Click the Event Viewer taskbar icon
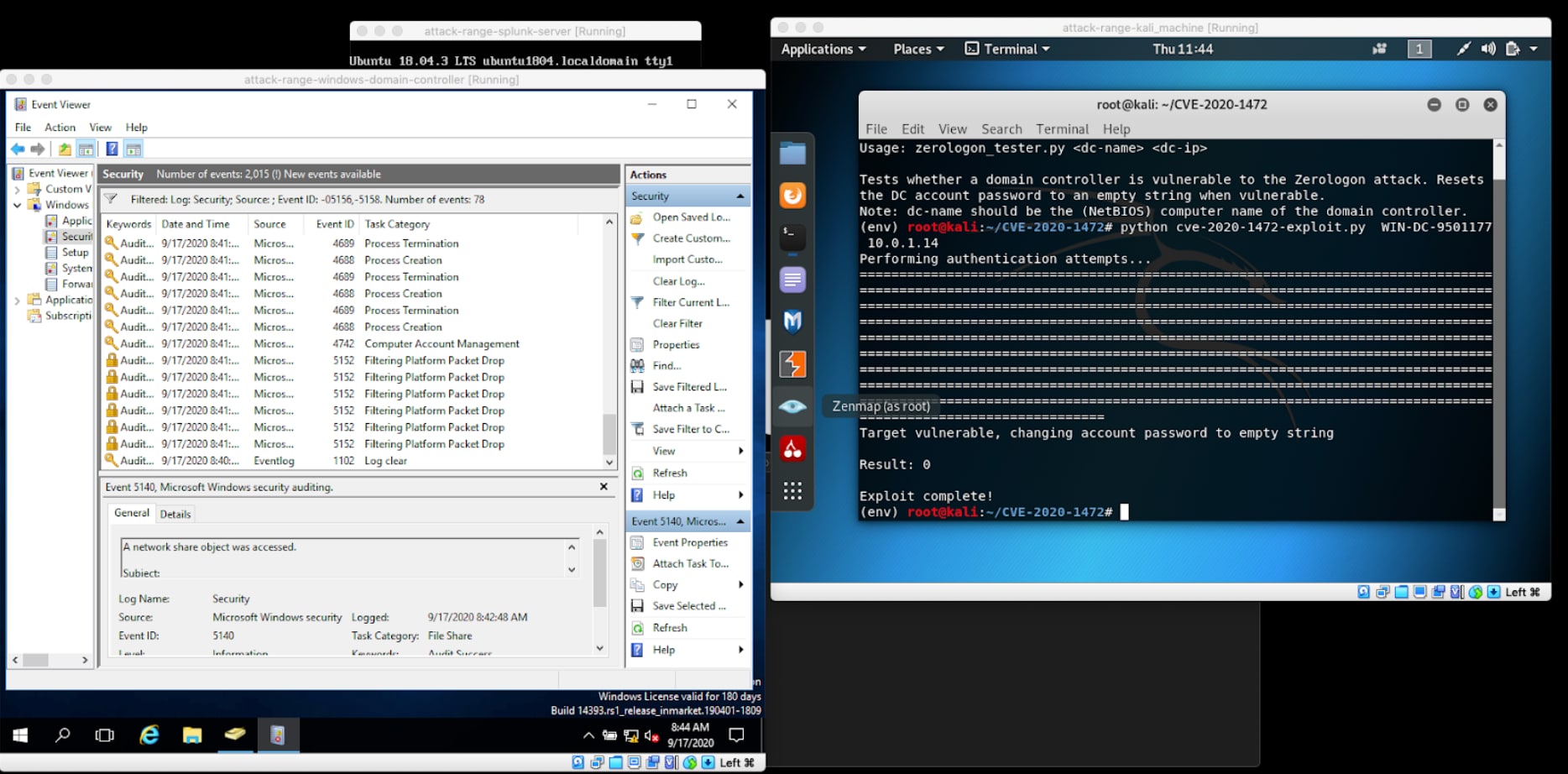Viewport: 1568px width, 774px height. (278, 735)
